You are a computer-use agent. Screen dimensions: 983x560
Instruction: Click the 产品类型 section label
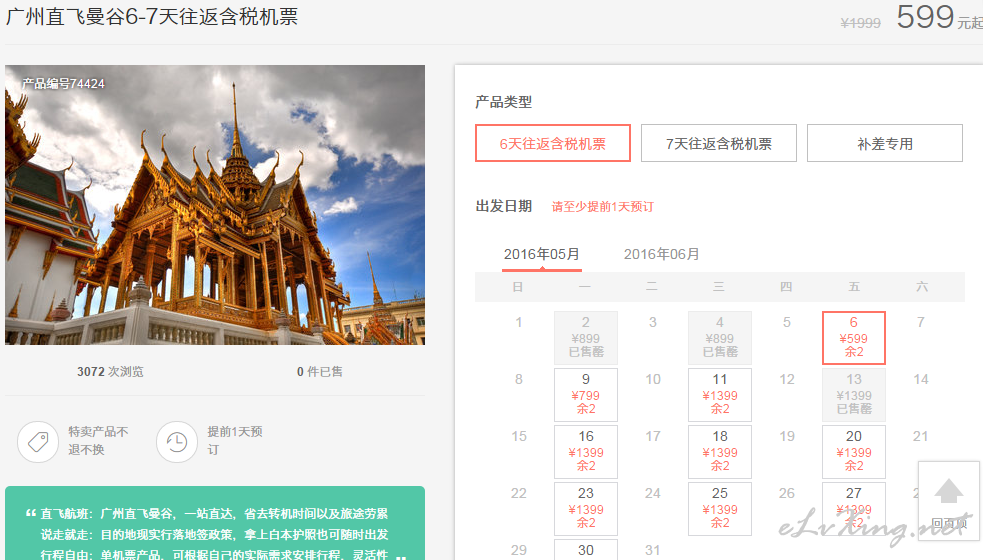pyautogui.click(x=503, y=102)
